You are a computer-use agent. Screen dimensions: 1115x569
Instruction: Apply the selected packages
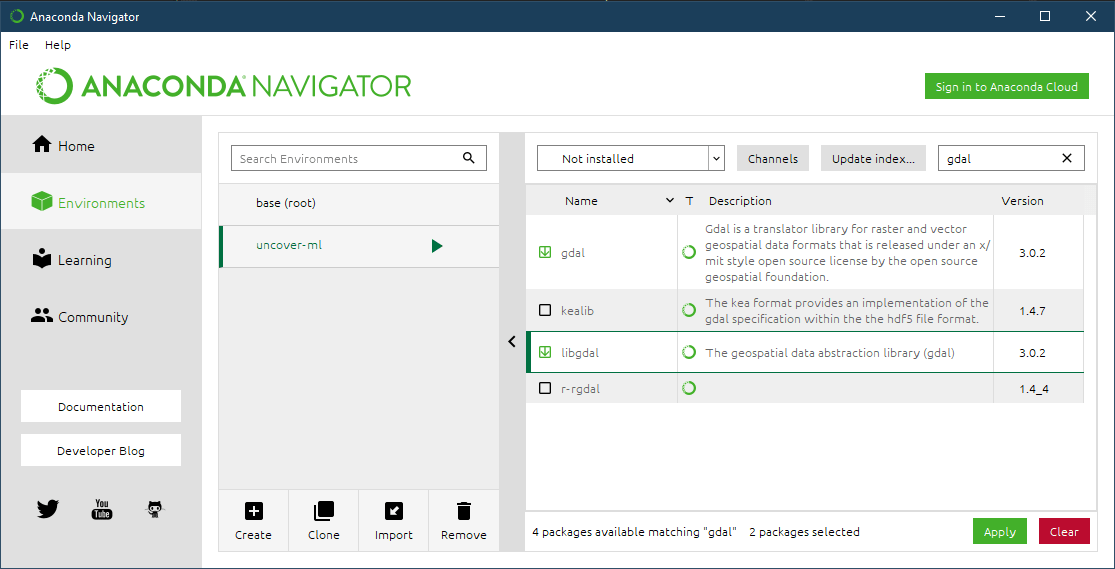coord(1000,531)
